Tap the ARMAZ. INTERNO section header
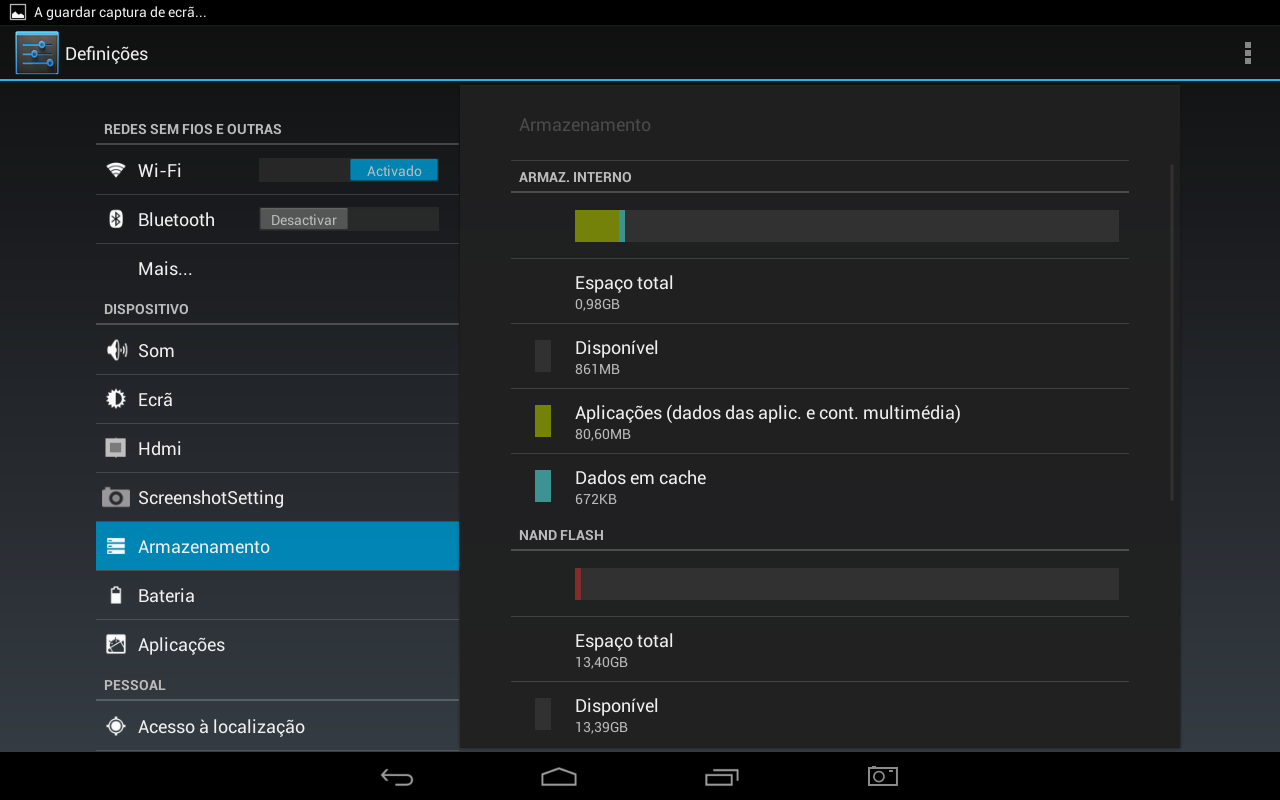1280x800 pixels. click(x=575, y=177)
